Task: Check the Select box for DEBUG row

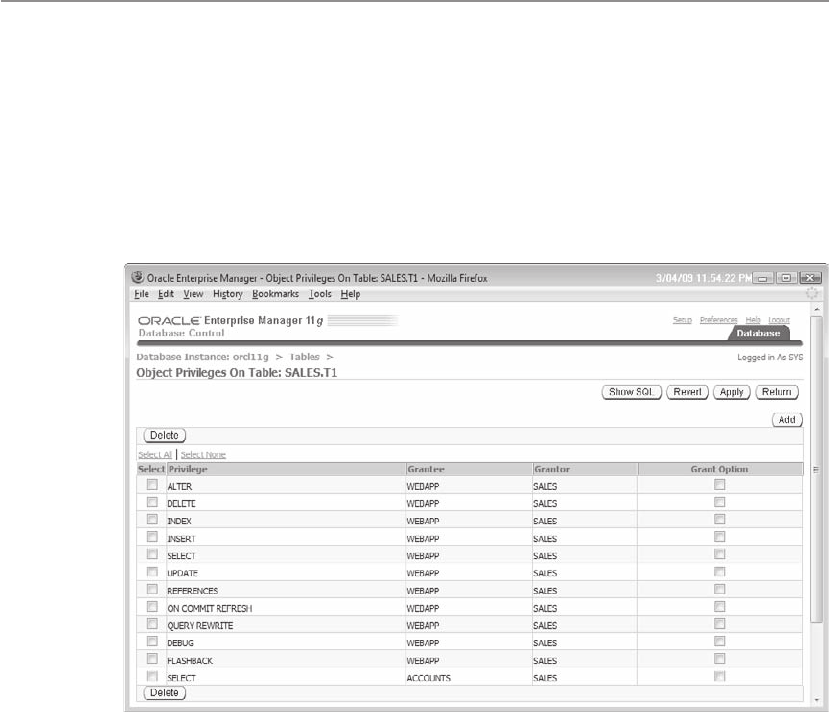Action: [152, 641]
